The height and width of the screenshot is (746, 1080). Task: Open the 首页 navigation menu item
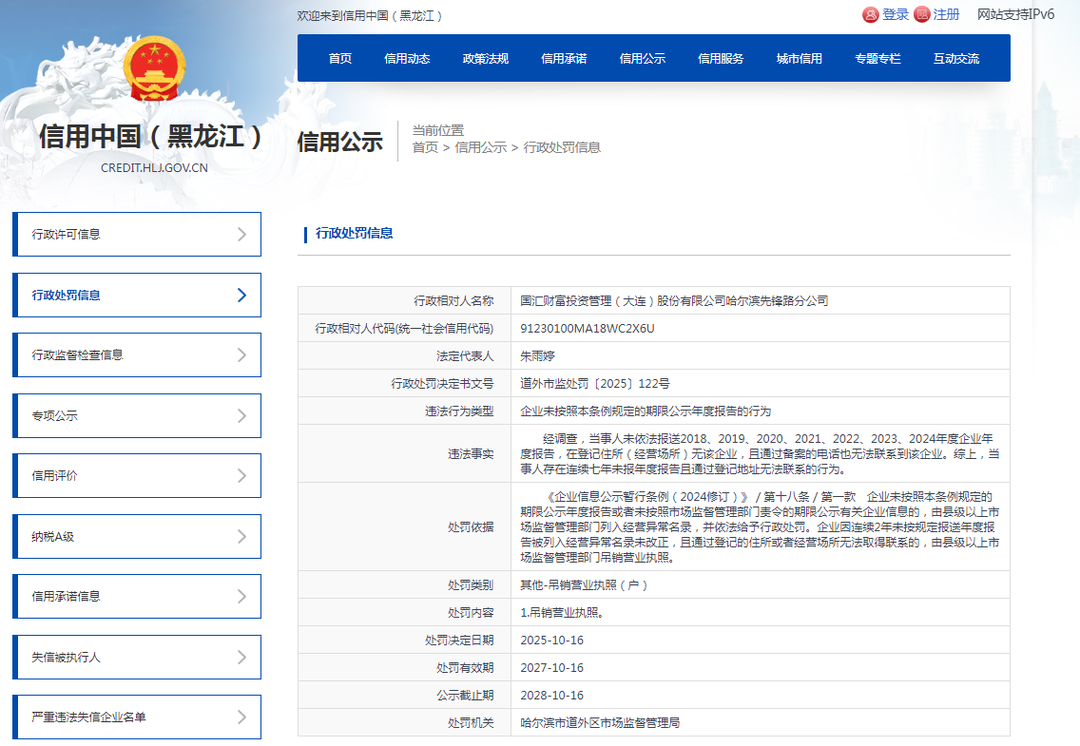[340, 59]
